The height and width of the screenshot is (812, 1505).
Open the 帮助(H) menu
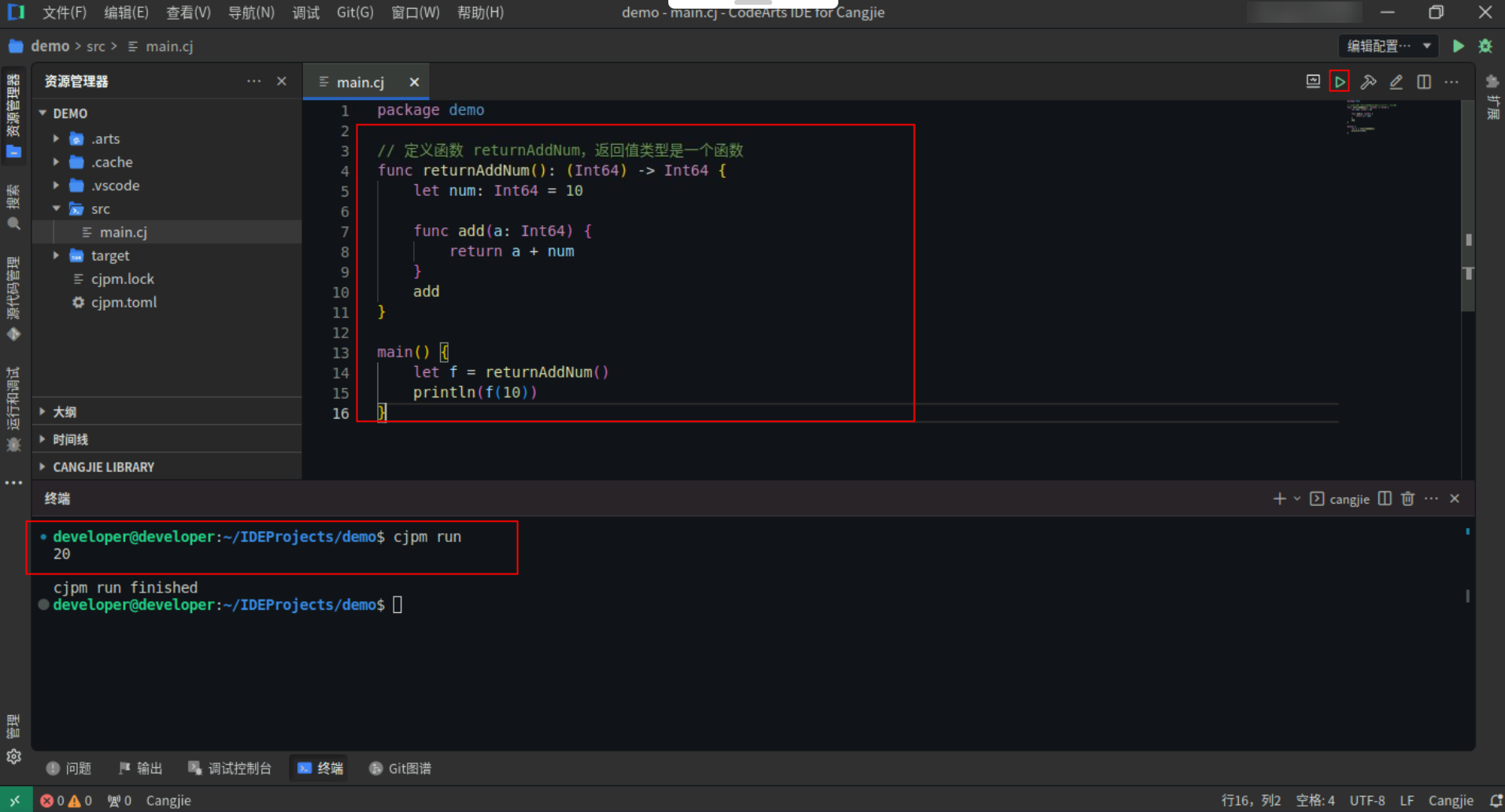click(x=480, y=13)
